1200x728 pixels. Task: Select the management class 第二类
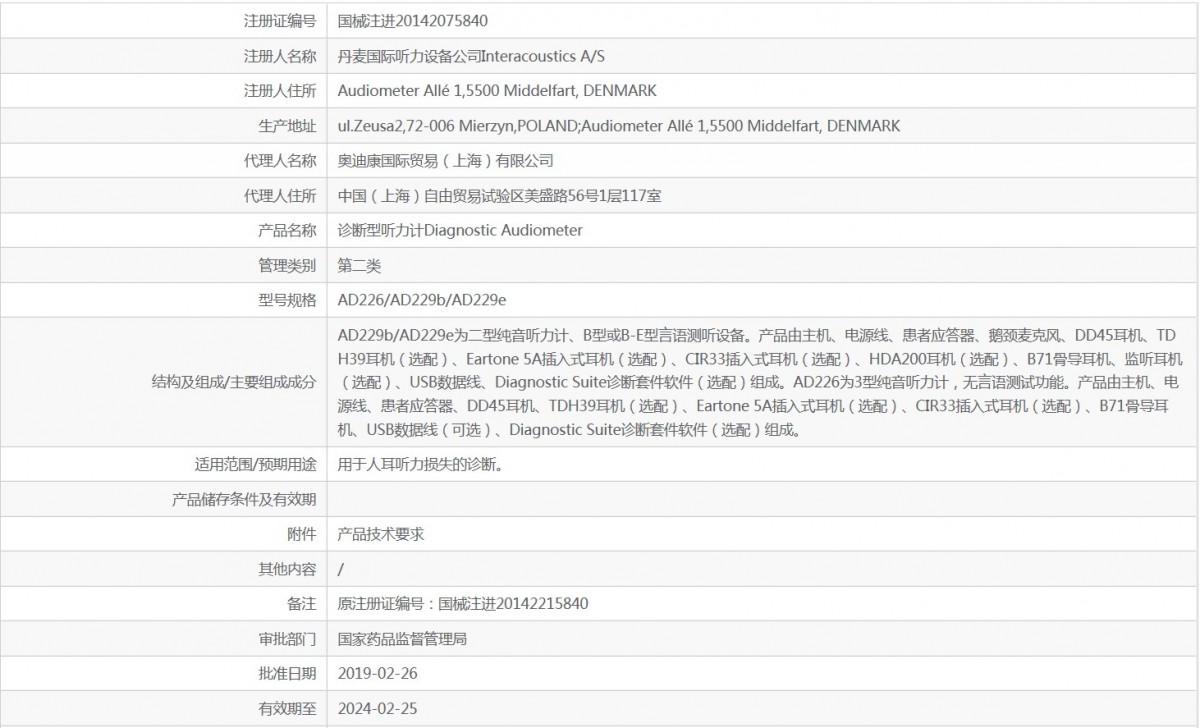[359, 265]
